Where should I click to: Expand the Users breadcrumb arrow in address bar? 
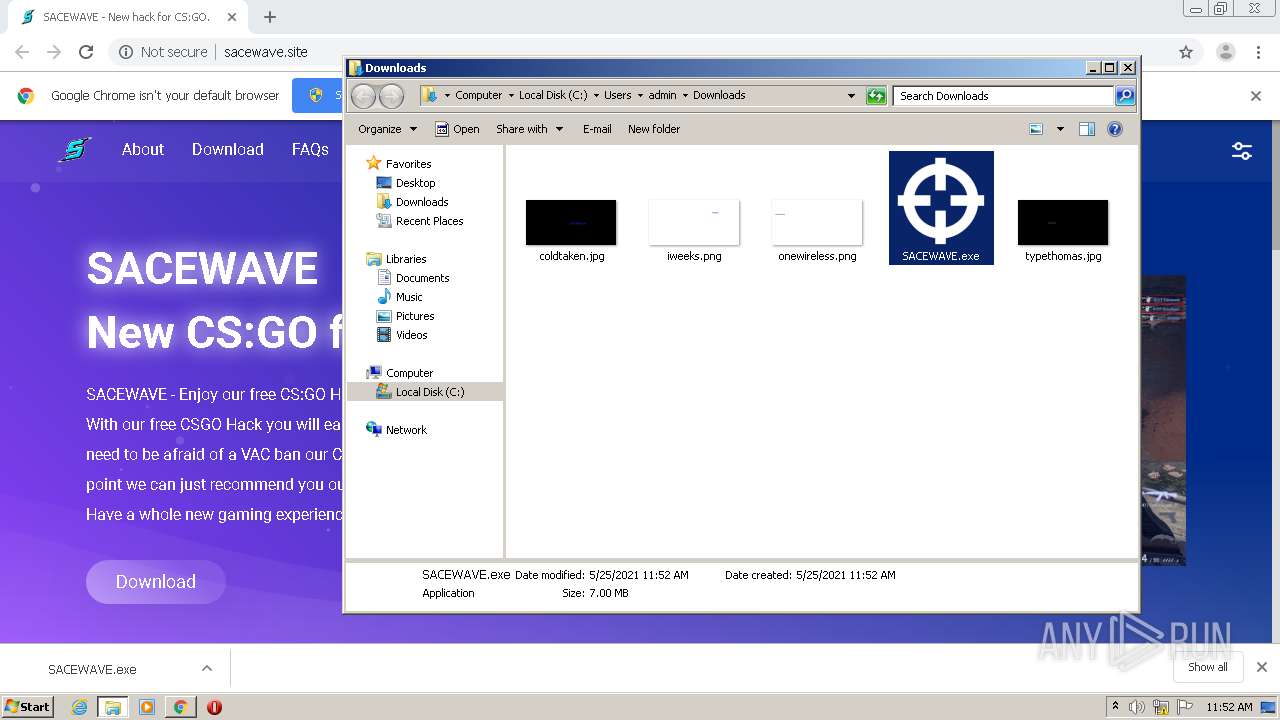(639, 96)
